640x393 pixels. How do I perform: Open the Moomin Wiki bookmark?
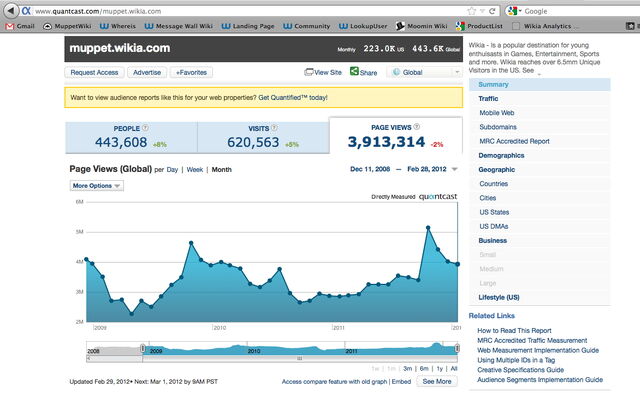pyautogui.click(x=422, y=26)
